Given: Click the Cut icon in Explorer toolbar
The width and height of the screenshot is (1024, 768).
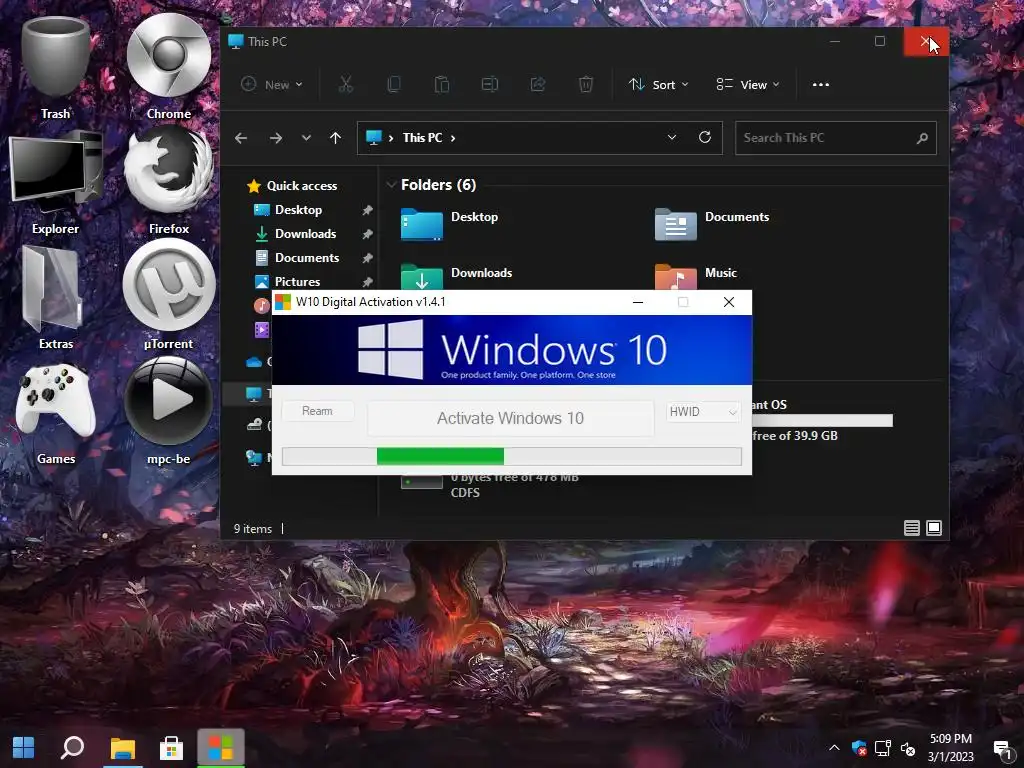Looking at the screenshot, I should click(345, 84).
